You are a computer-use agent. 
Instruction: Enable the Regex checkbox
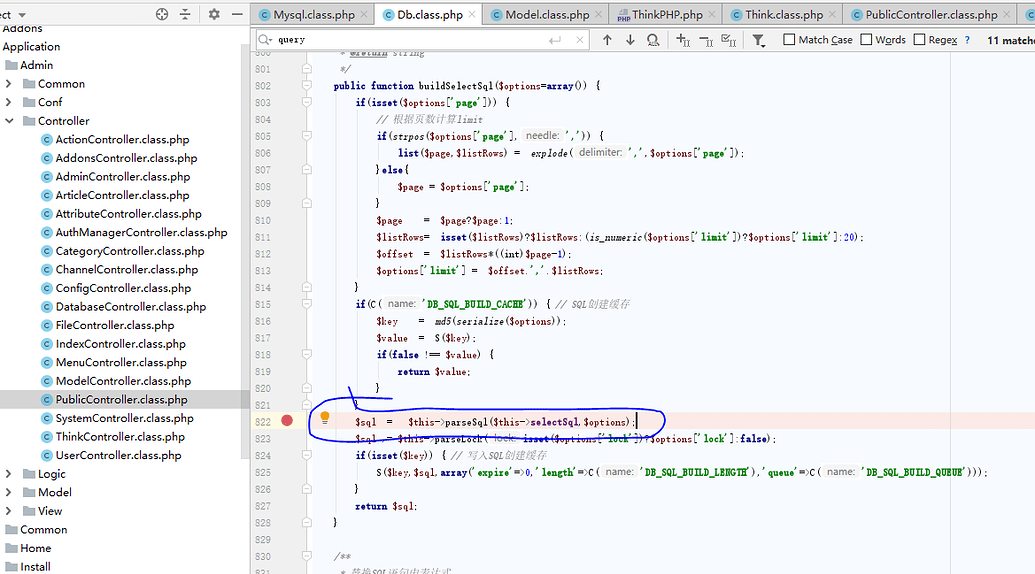pyautogui.click(x=919, y=40)
